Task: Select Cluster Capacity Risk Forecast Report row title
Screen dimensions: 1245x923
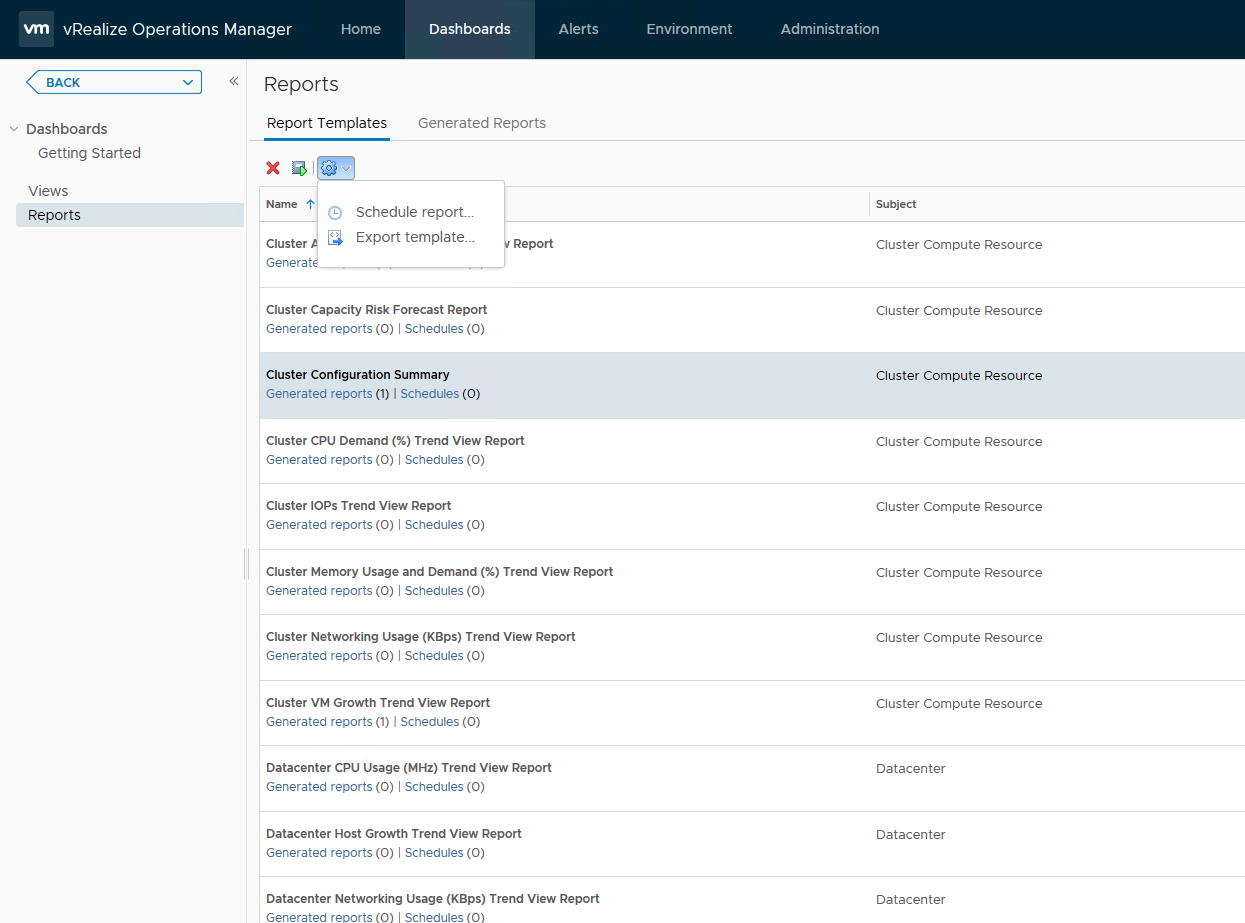Action: [x=377, y=310]
